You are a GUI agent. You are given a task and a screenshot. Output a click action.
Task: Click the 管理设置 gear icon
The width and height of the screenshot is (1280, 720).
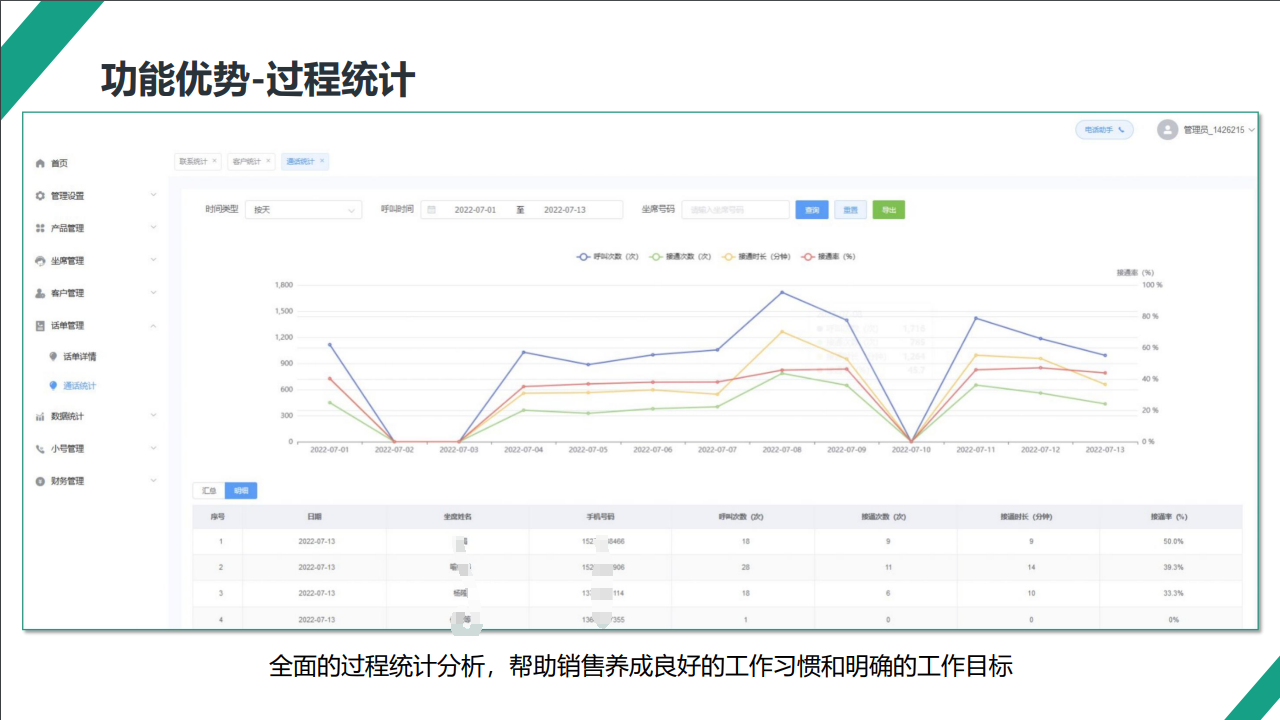pos(40,196)
